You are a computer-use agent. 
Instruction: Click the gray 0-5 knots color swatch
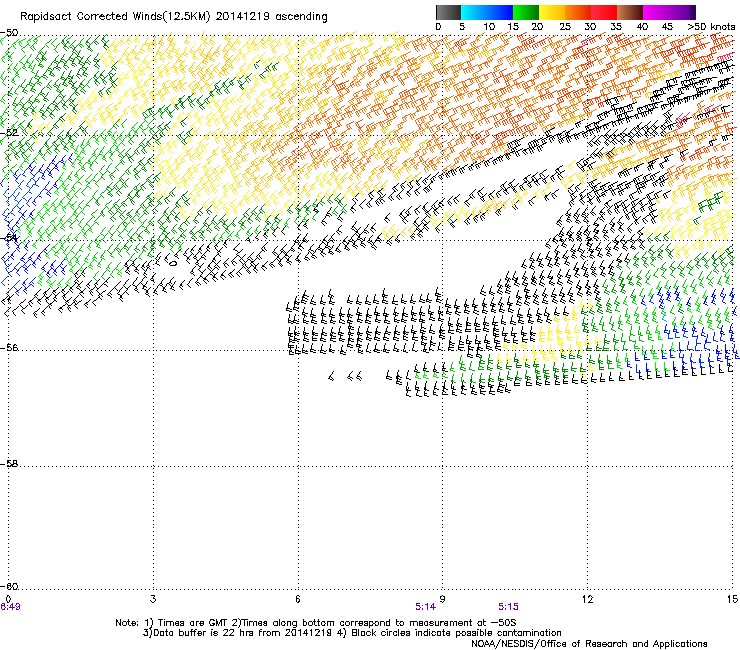coord(448,12)
